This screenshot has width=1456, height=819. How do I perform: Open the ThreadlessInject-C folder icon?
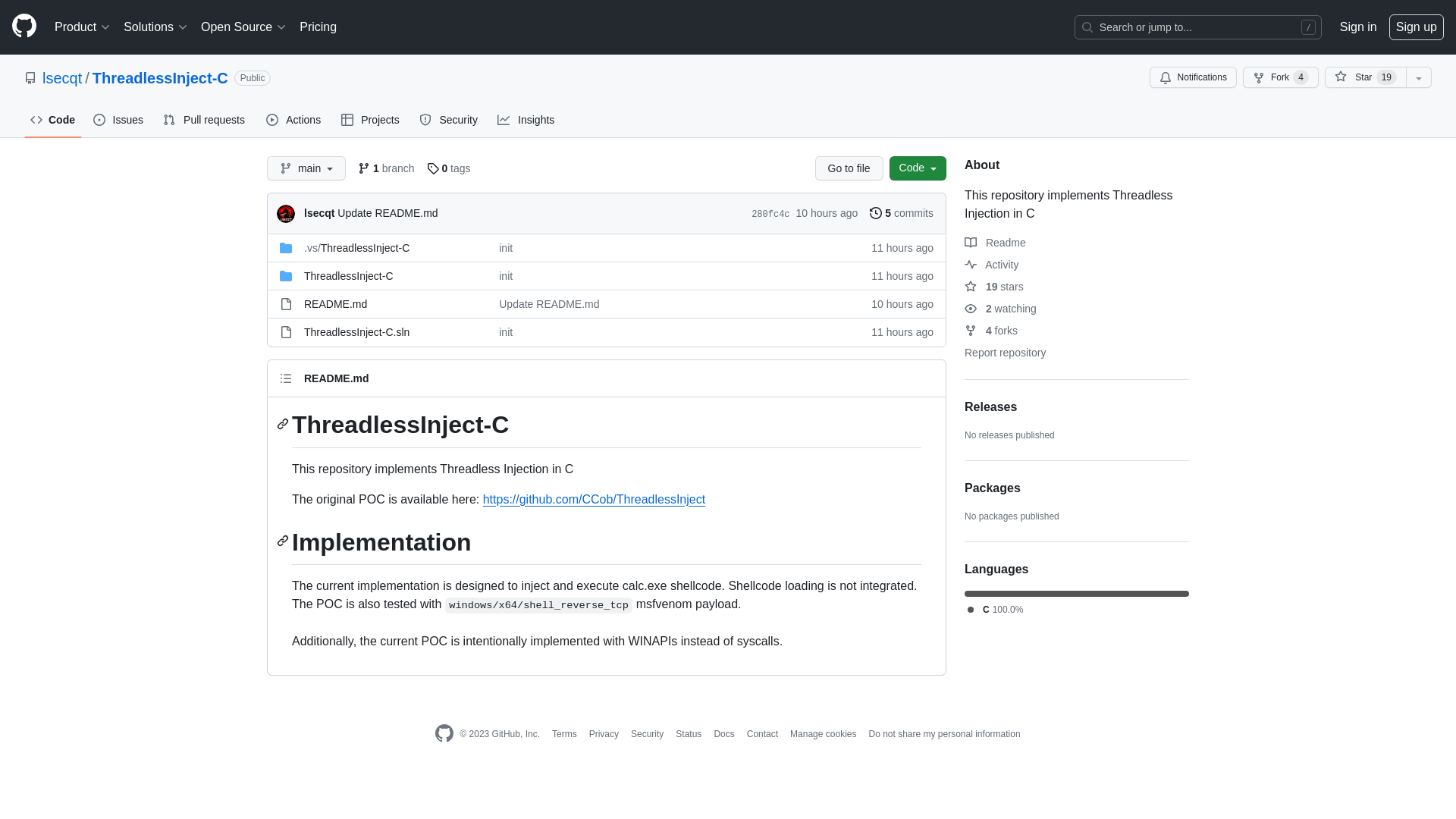(x=286, y=276)
